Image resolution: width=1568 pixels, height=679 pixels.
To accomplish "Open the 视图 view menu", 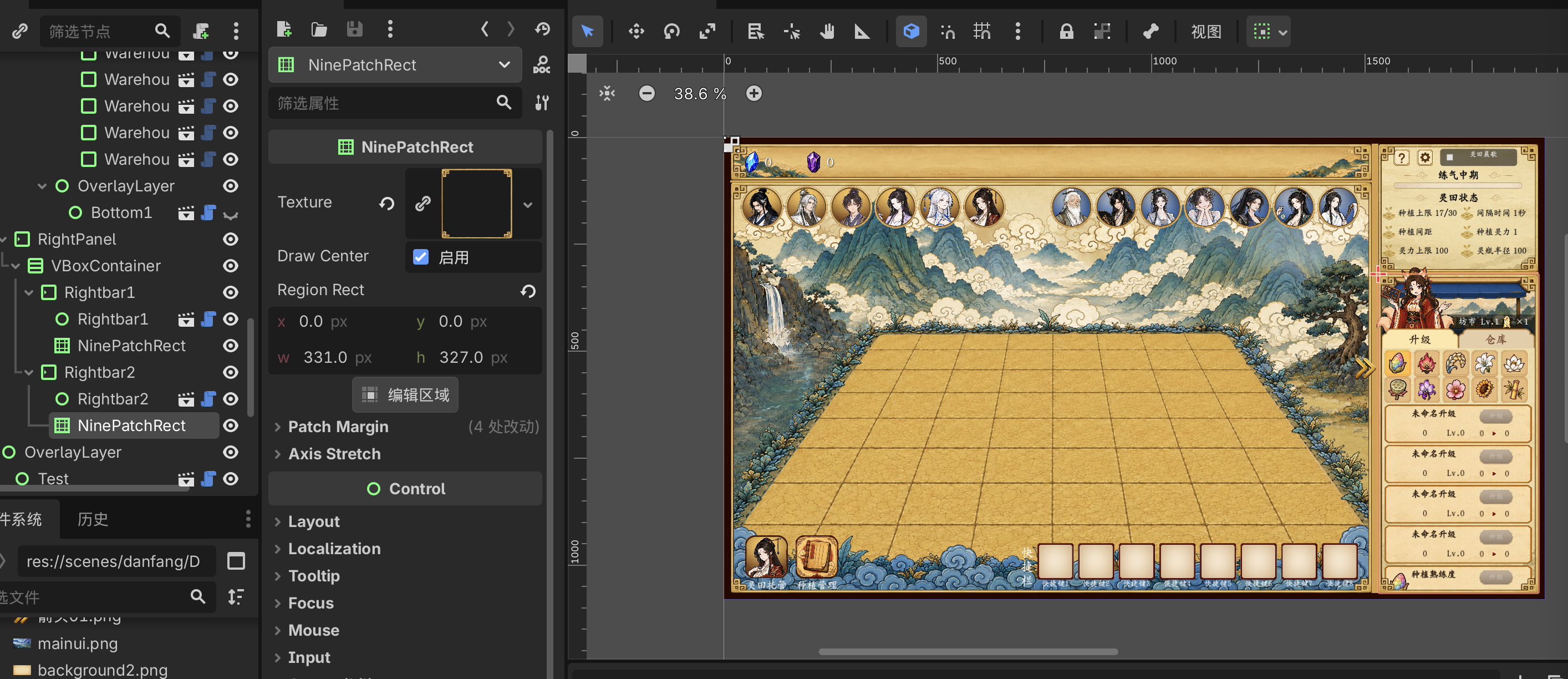I will point(1206,31).
